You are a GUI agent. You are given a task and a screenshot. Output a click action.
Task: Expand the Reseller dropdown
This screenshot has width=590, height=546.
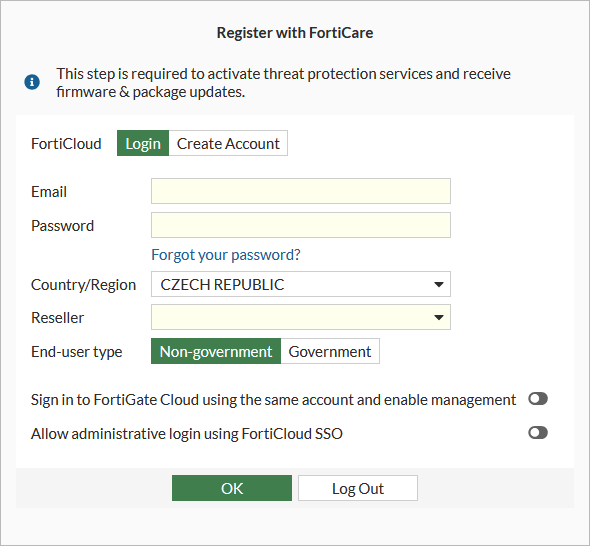tap(301, 317)
